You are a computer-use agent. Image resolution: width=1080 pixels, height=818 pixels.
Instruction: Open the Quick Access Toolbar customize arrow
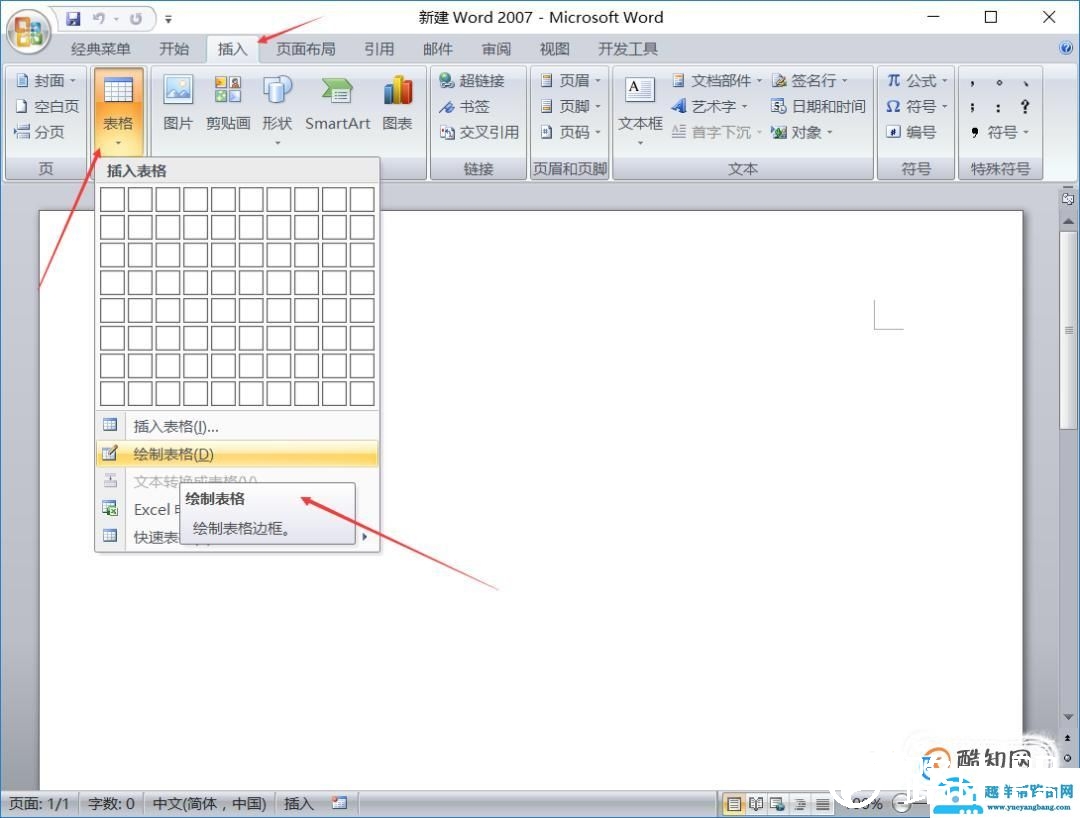(168, 19)
